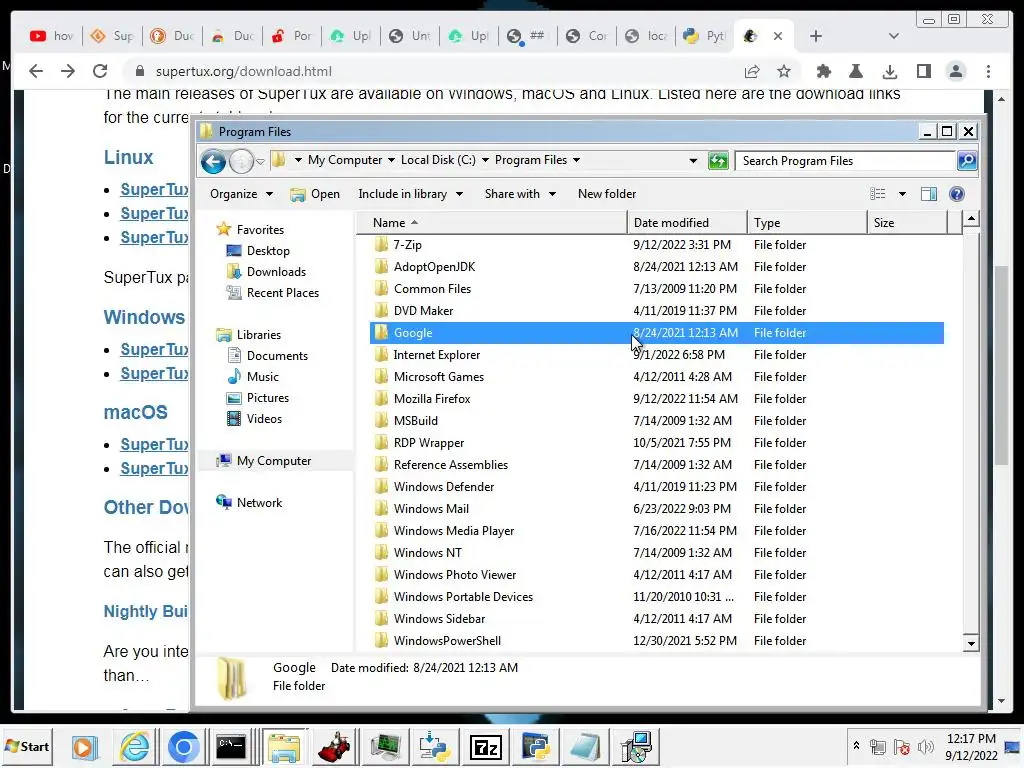Open Internet Explorer from the taskbar

click(135, 746)
